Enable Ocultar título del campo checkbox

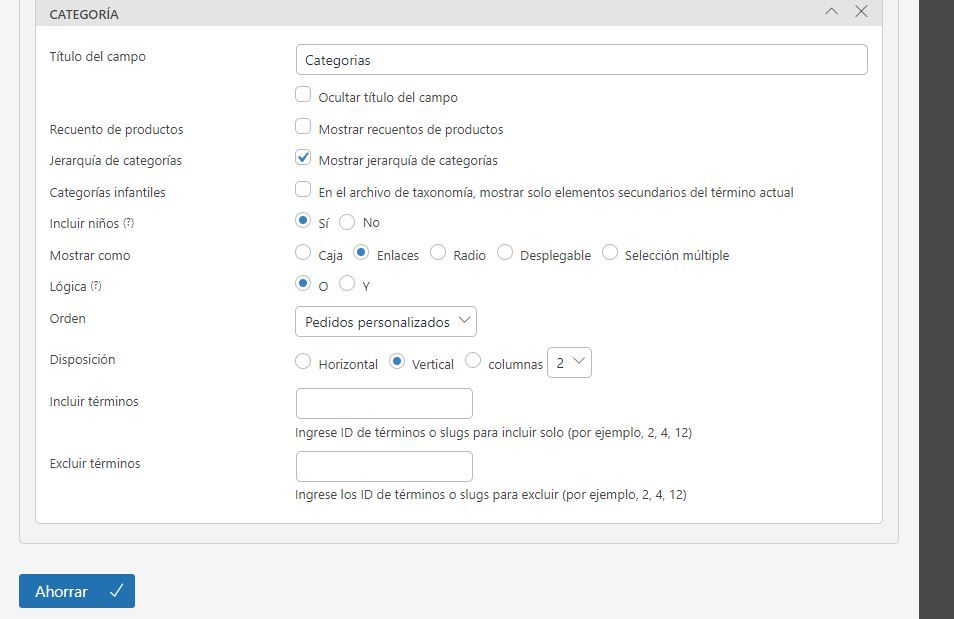click(x=302, y=94)
